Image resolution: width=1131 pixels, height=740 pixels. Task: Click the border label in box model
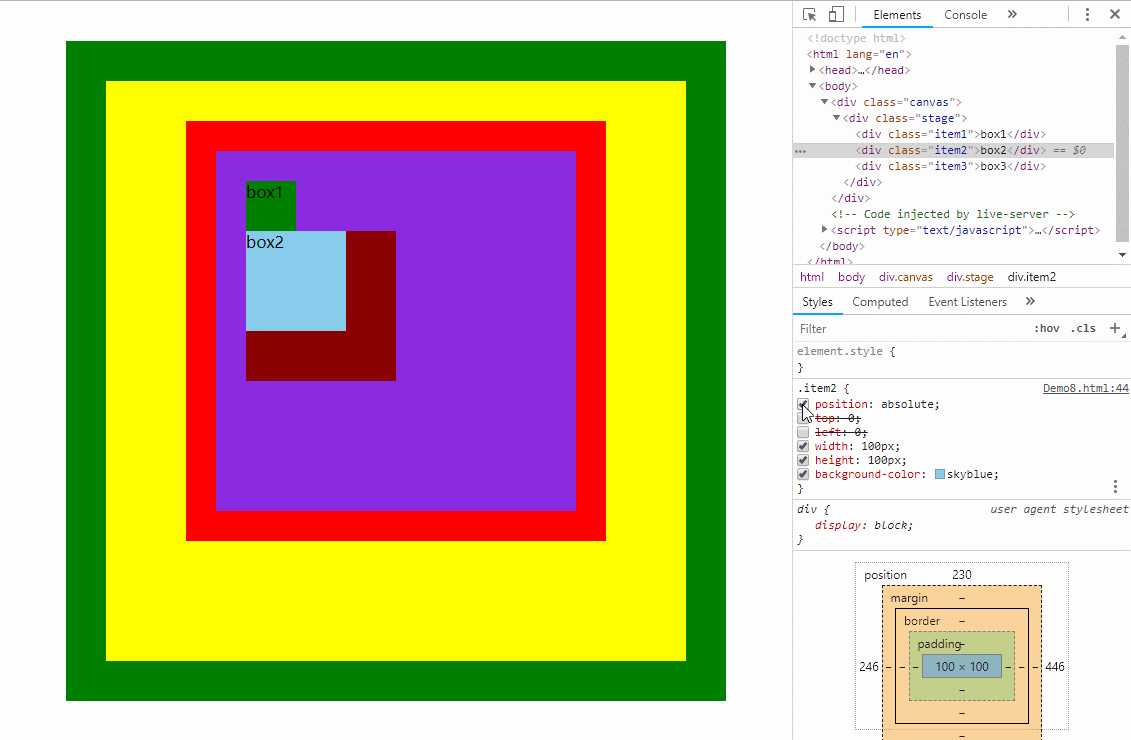(x=922, y=621)
